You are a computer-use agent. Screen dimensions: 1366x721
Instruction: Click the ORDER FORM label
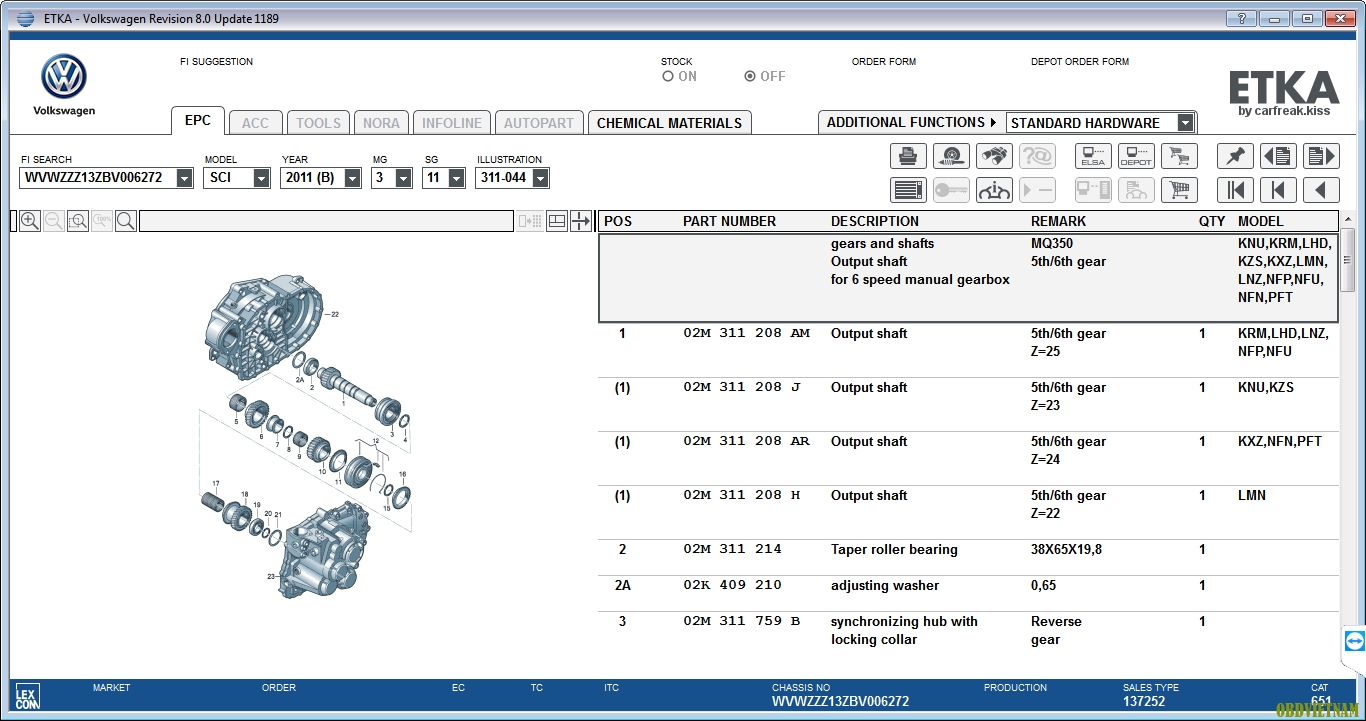884,62
